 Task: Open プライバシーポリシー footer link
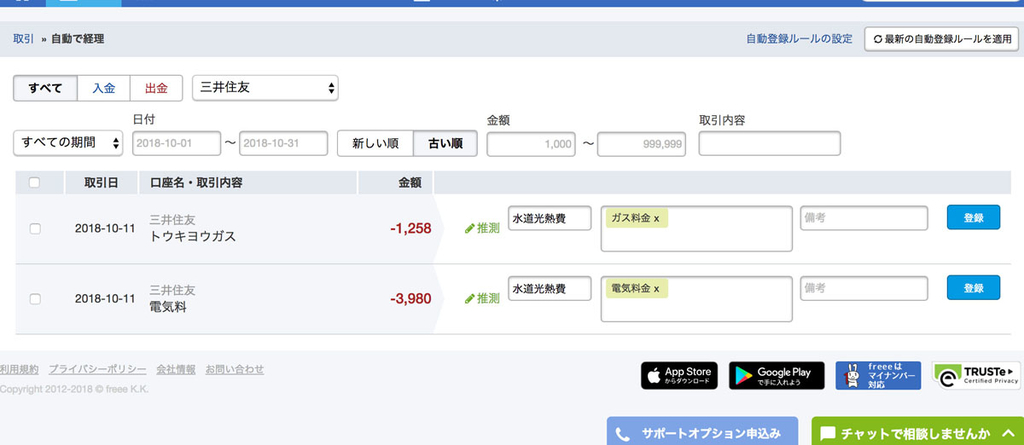click(x=97, y=369)
